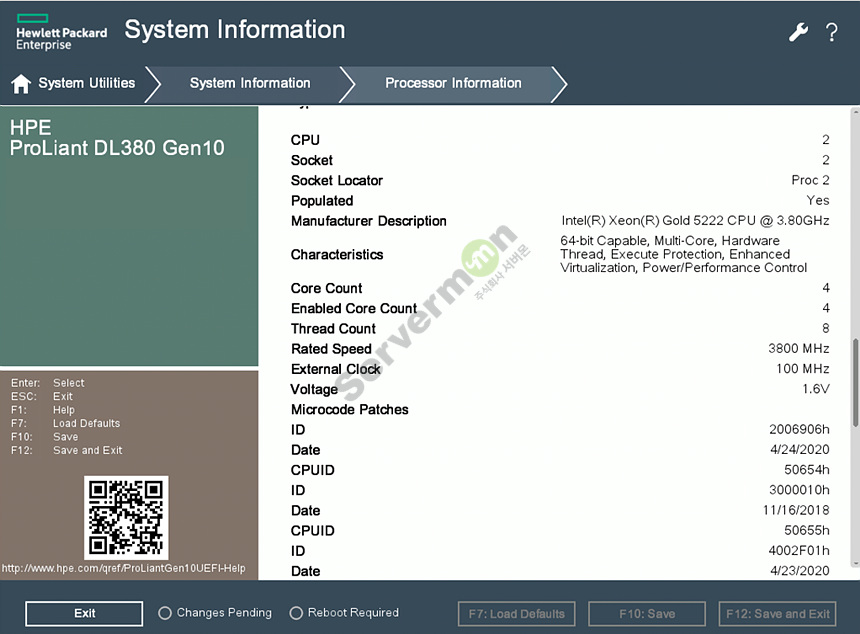Viewport: 860px width, 634px height.
Task: Click the 3800 MHz value
Action: pyautogui.click(x=799, y=348)
